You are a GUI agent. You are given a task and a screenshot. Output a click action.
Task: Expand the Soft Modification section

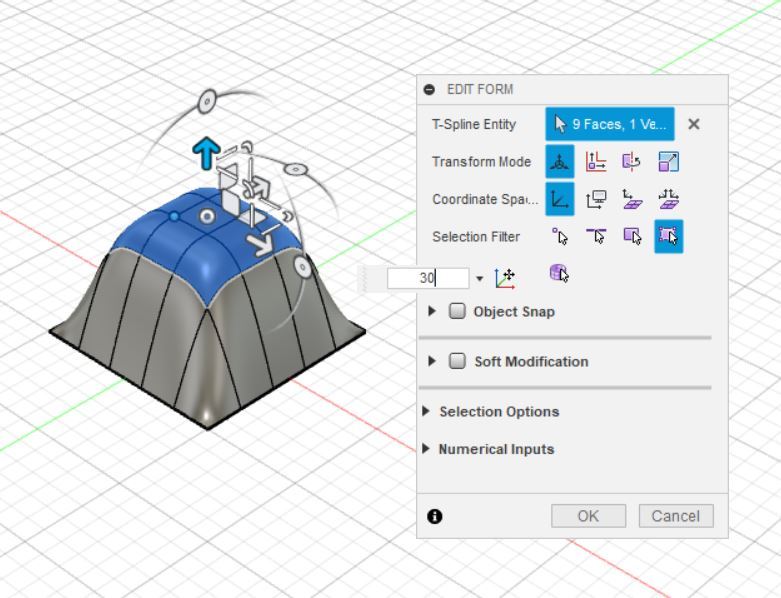(432, 361)
